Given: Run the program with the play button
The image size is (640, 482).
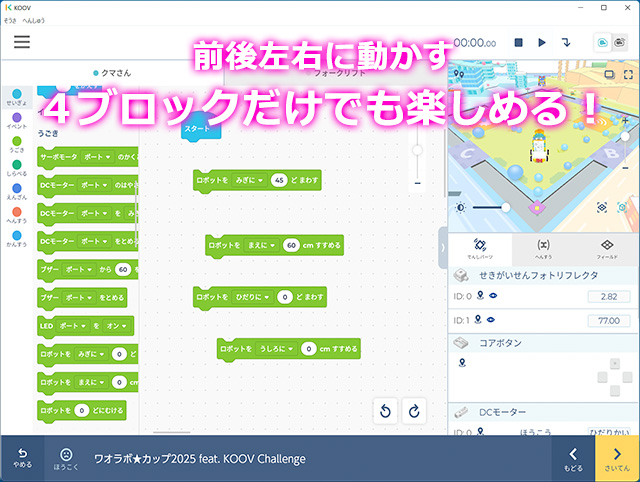Looking at the screenshot, I should pos(542,42).
